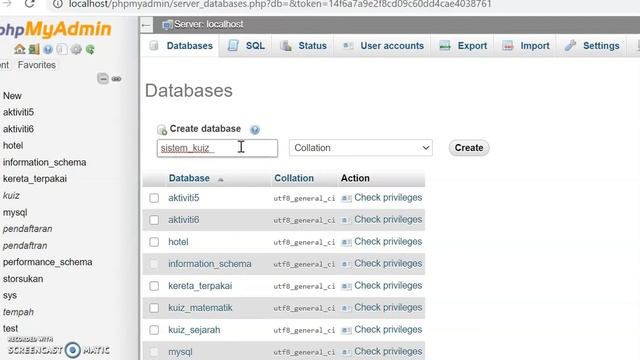The height and width of the screenshot is (360, 640).
Task: Click the privileges icon for aktiviti6
Action: 346,220
